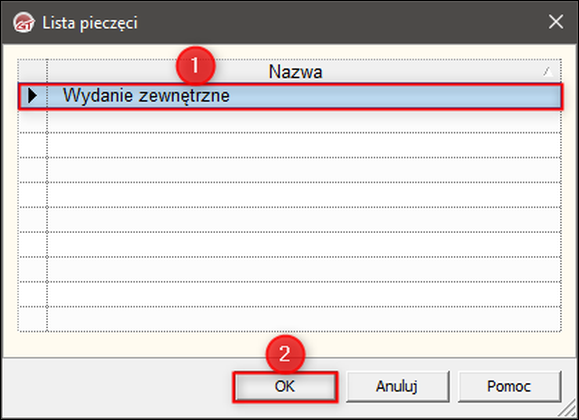Click the Lista pieczęci title text
The height and width of the screenshot is (420, 579).
(90, 23)
